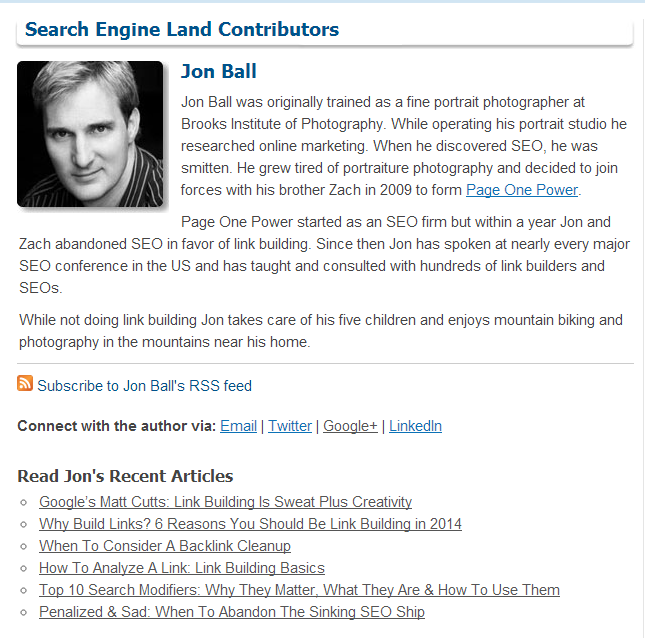
Task: Open the Google+ profile link
Action: [350, 426]
